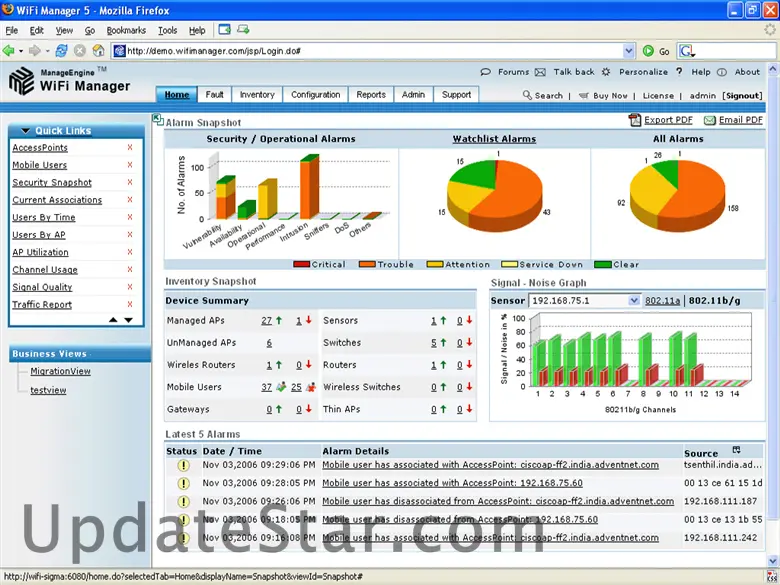780x585 pixels.
Task: Open the Watchlist Alarms link
Action: click(494, 139)
